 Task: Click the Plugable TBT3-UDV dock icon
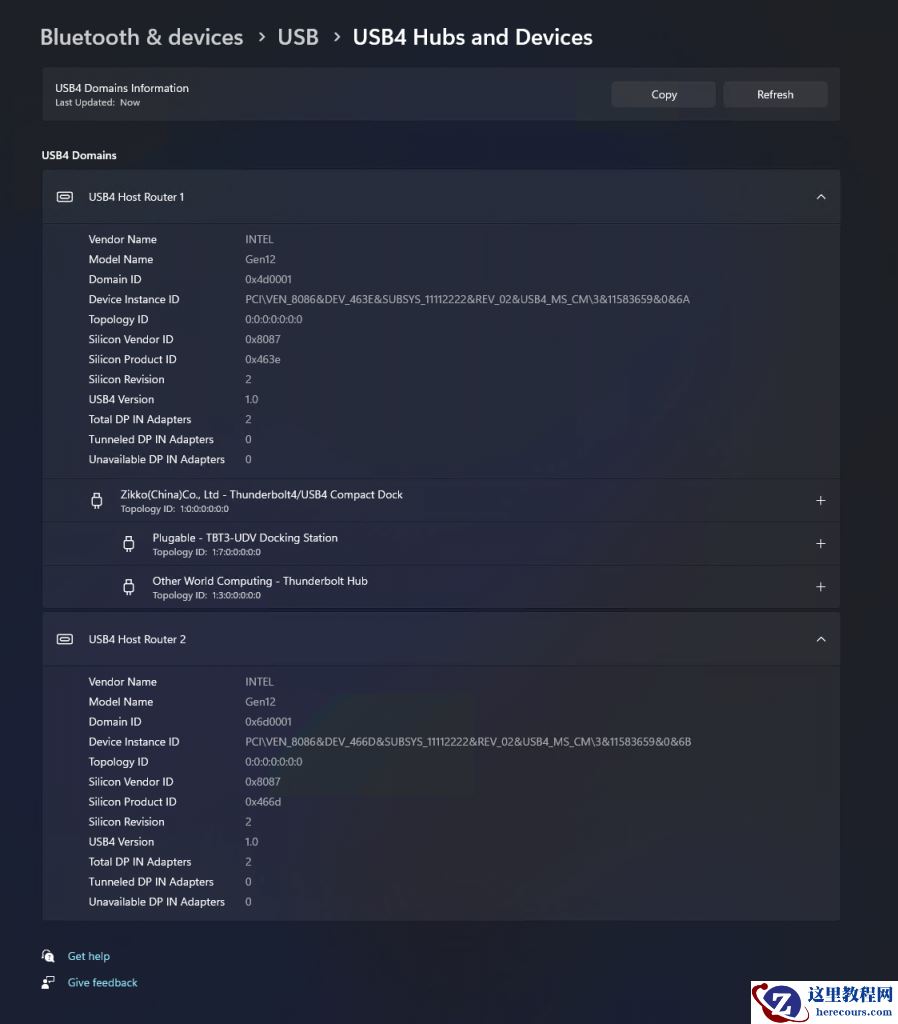(x=129, y=544)
